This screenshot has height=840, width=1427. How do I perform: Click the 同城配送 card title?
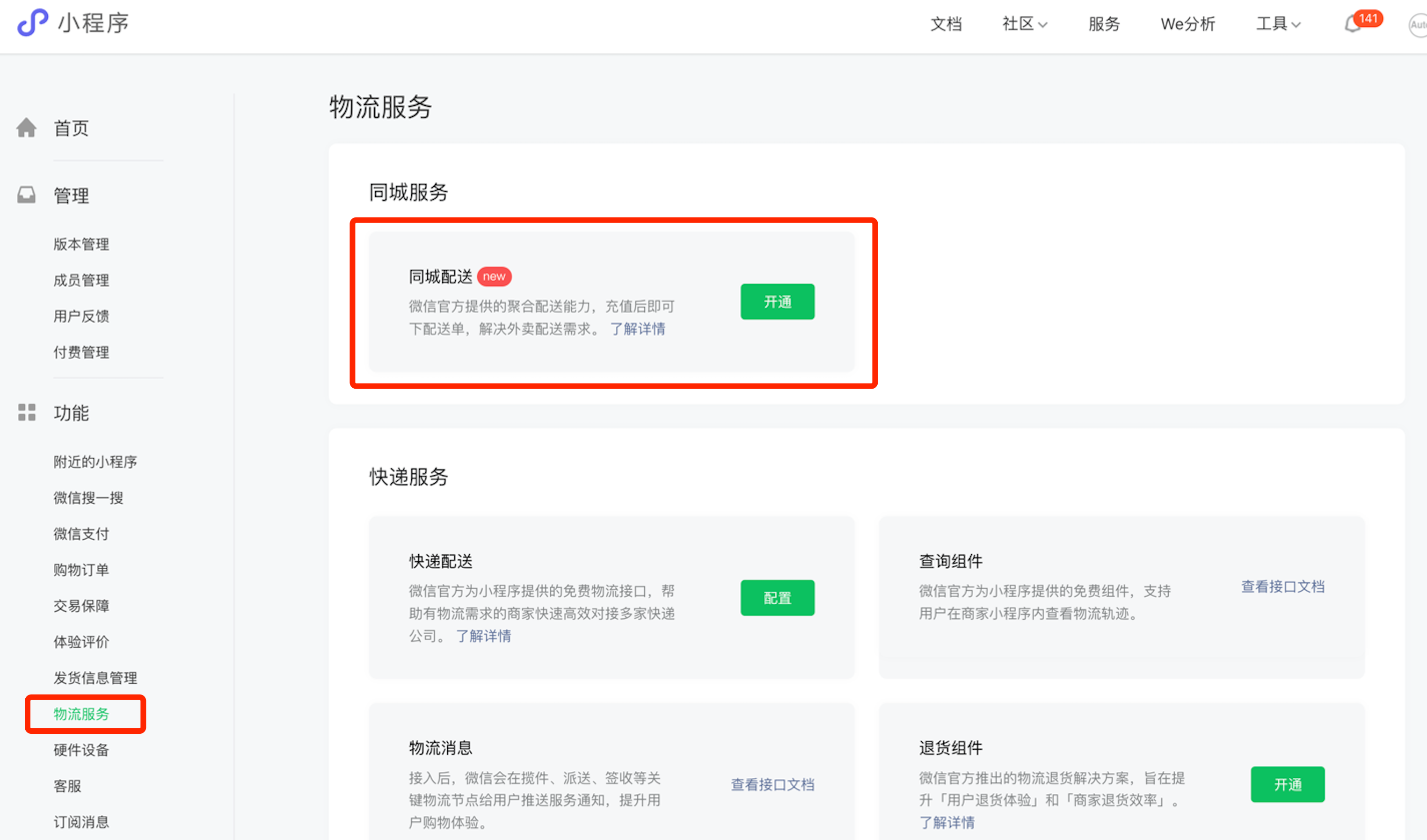[441, 277]
